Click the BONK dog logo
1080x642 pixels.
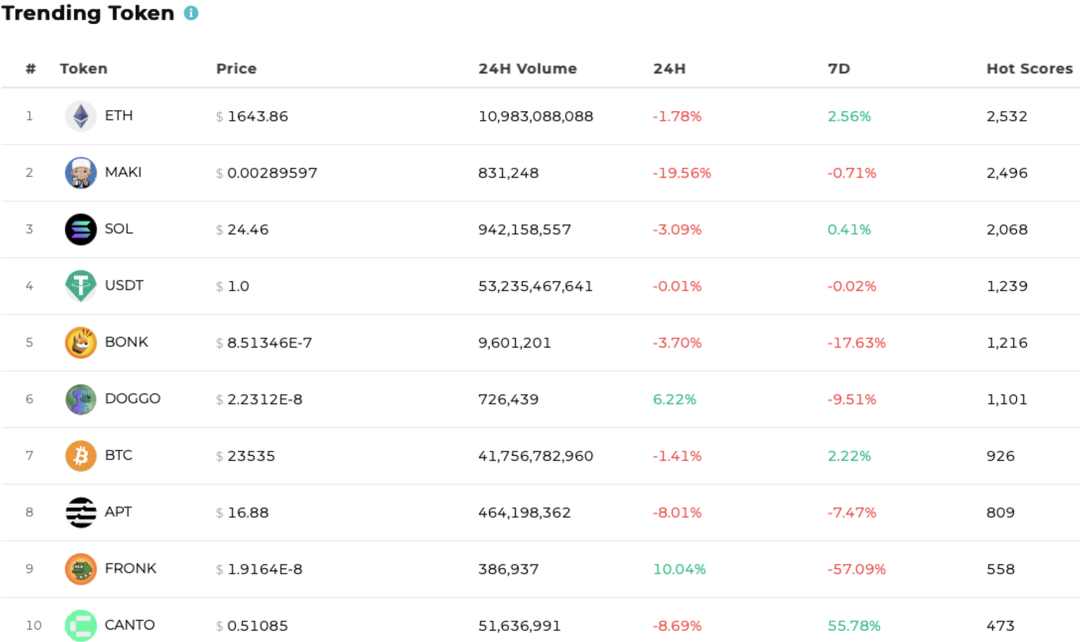[81, 342]
